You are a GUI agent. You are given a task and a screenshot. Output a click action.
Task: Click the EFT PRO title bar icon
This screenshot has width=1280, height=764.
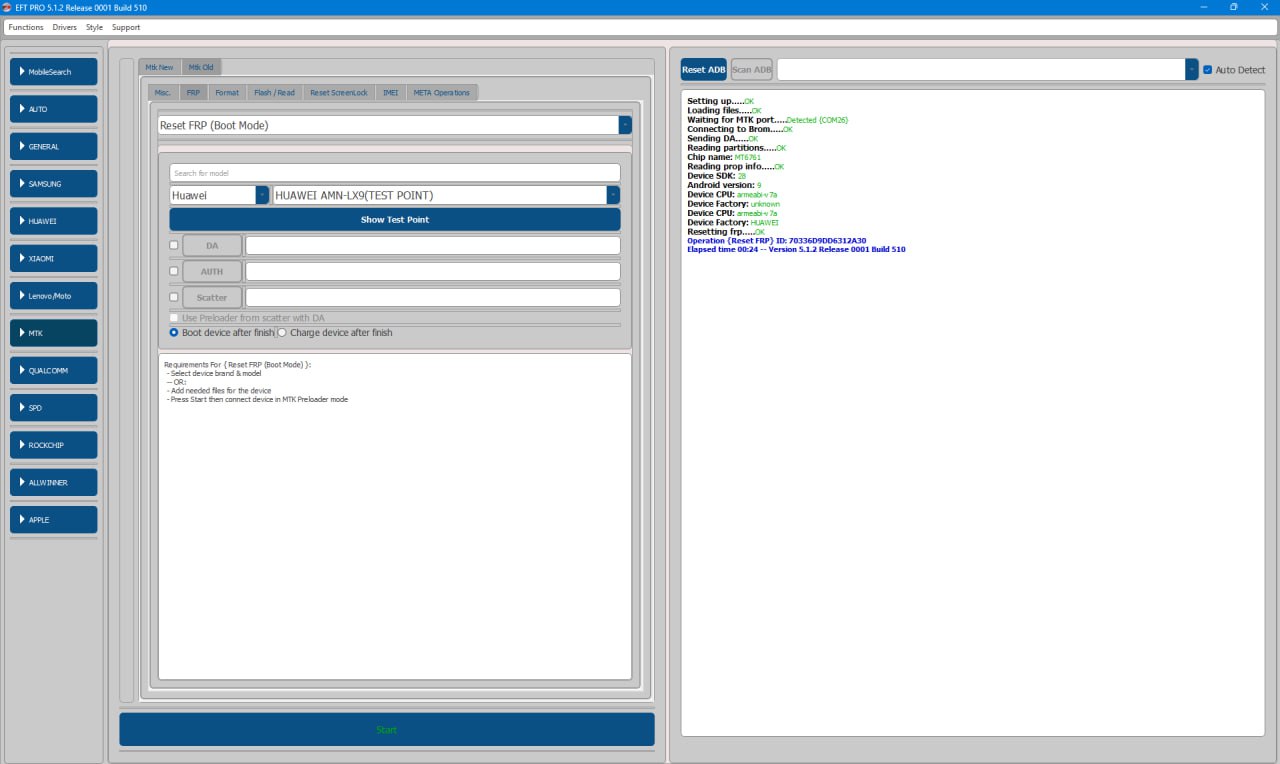[x=7, y=7]
